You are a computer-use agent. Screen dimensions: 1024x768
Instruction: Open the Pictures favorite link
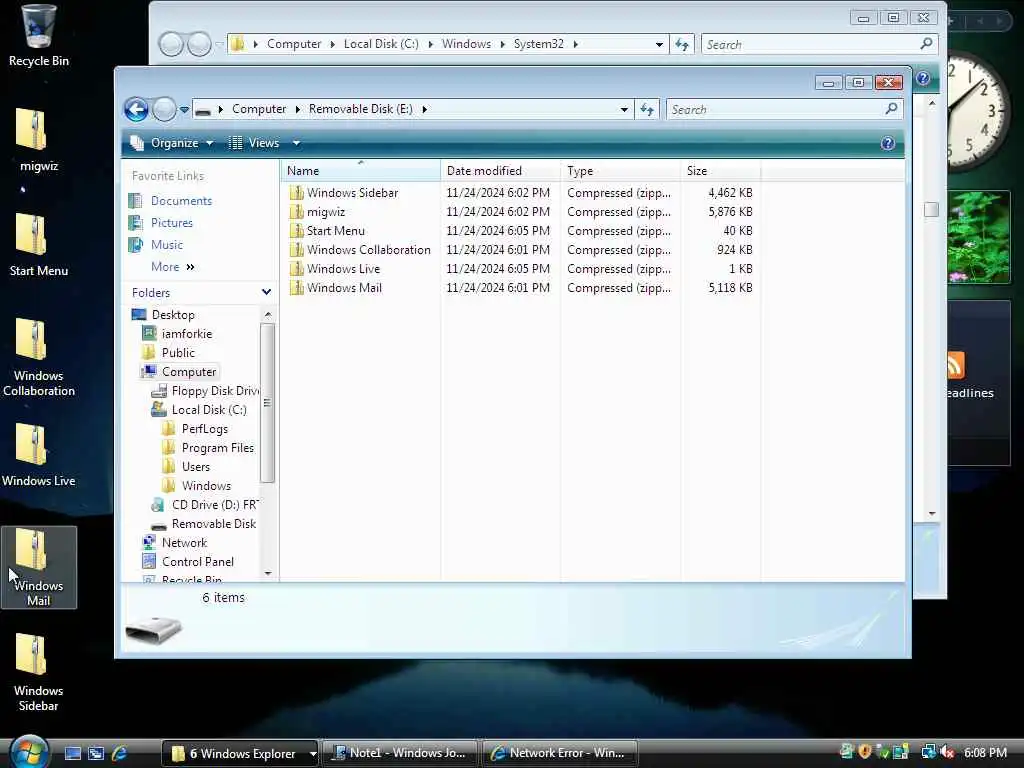(171, 223)
